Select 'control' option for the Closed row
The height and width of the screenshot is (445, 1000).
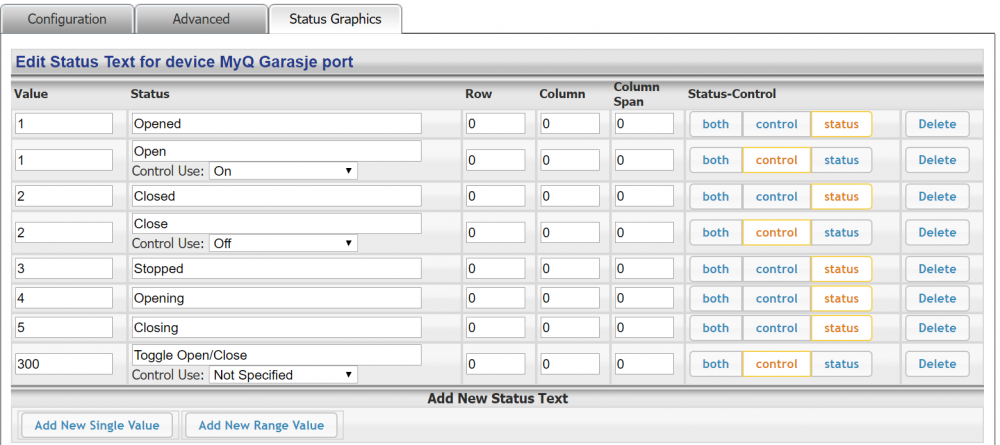(x=776, y=197)
